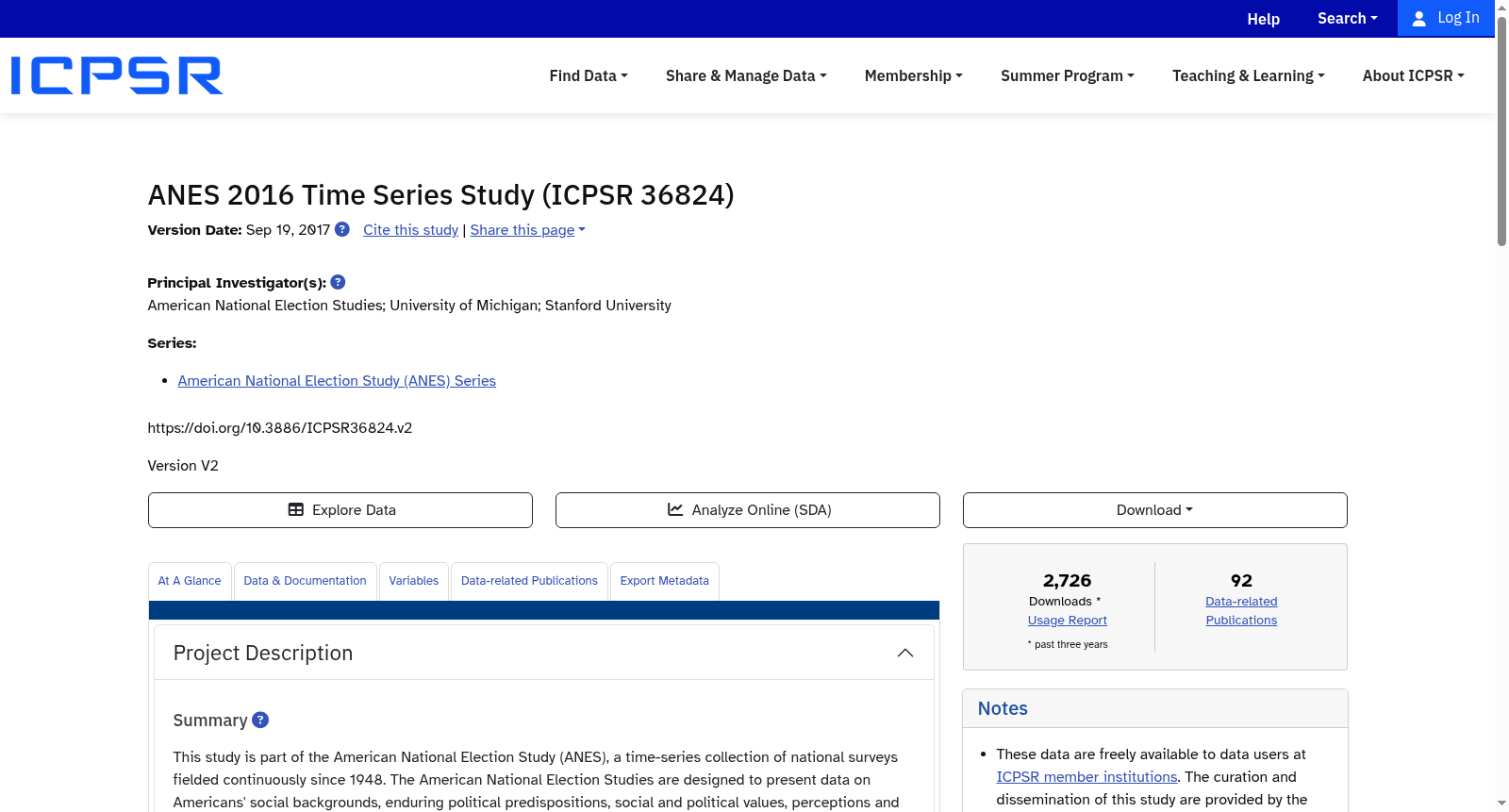Open the About ICPSR dropdown
Screen dimensions: 1509x812
coord(1414,75)
